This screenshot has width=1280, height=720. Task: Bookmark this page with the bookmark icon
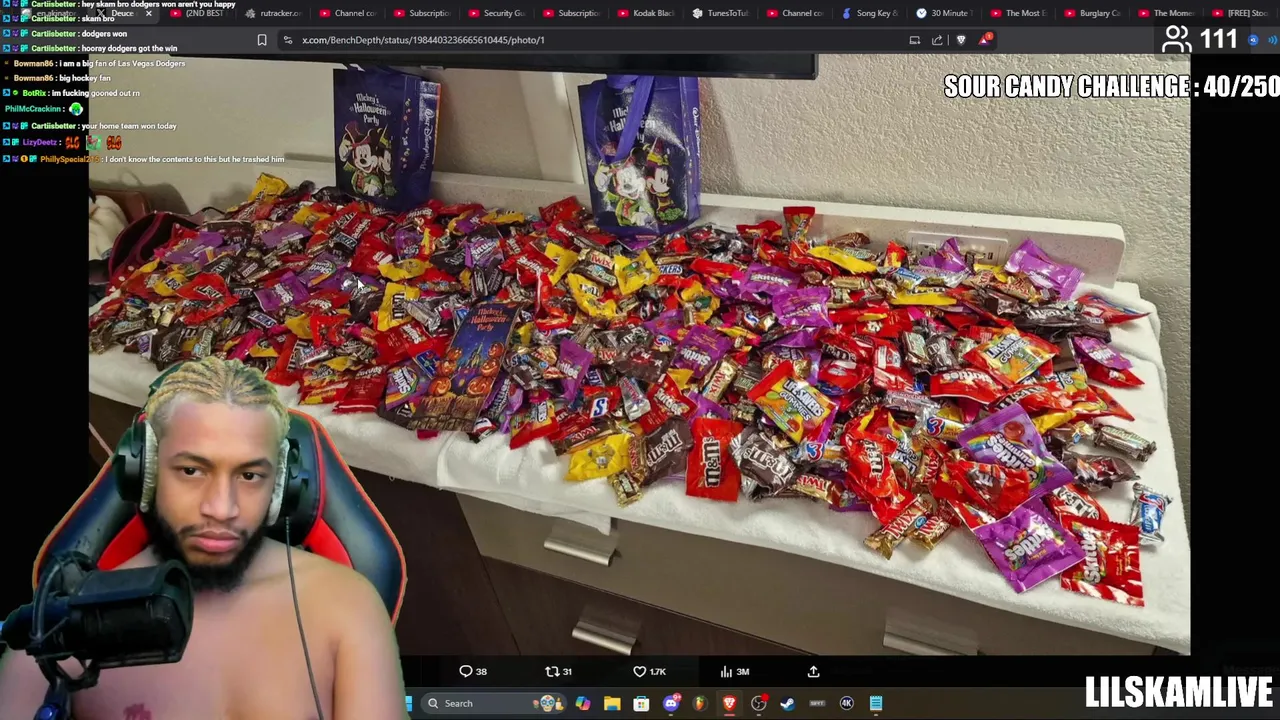[x=262, y=40]
